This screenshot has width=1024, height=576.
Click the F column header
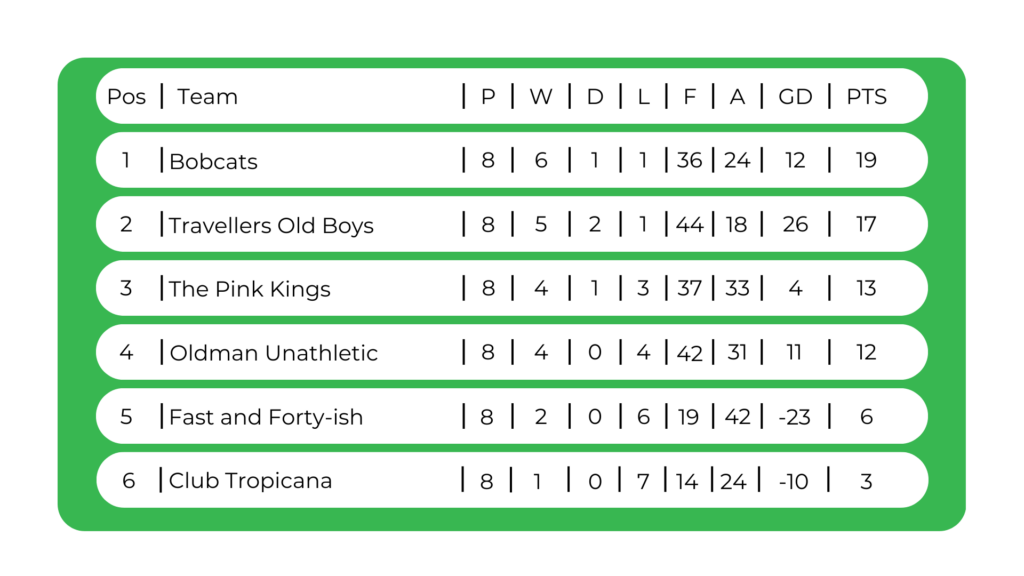click(x=689, y=97)
